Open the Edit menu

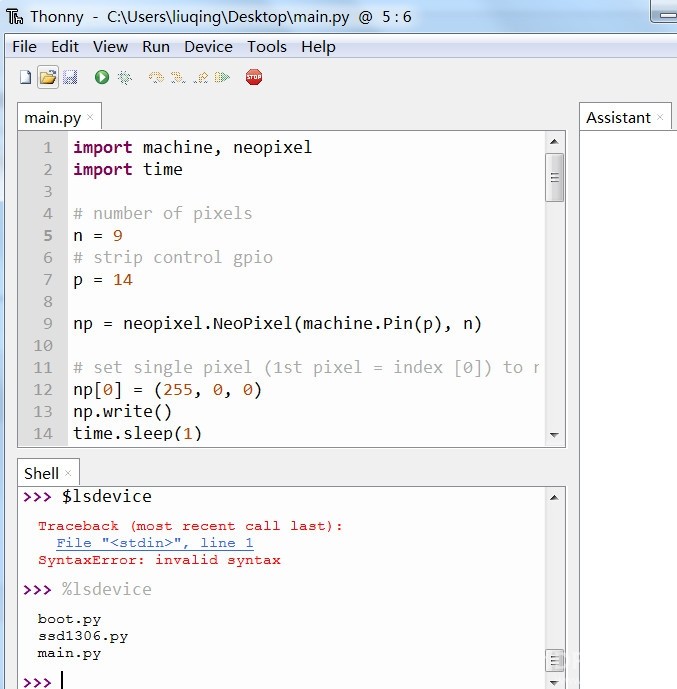(65, 47)
